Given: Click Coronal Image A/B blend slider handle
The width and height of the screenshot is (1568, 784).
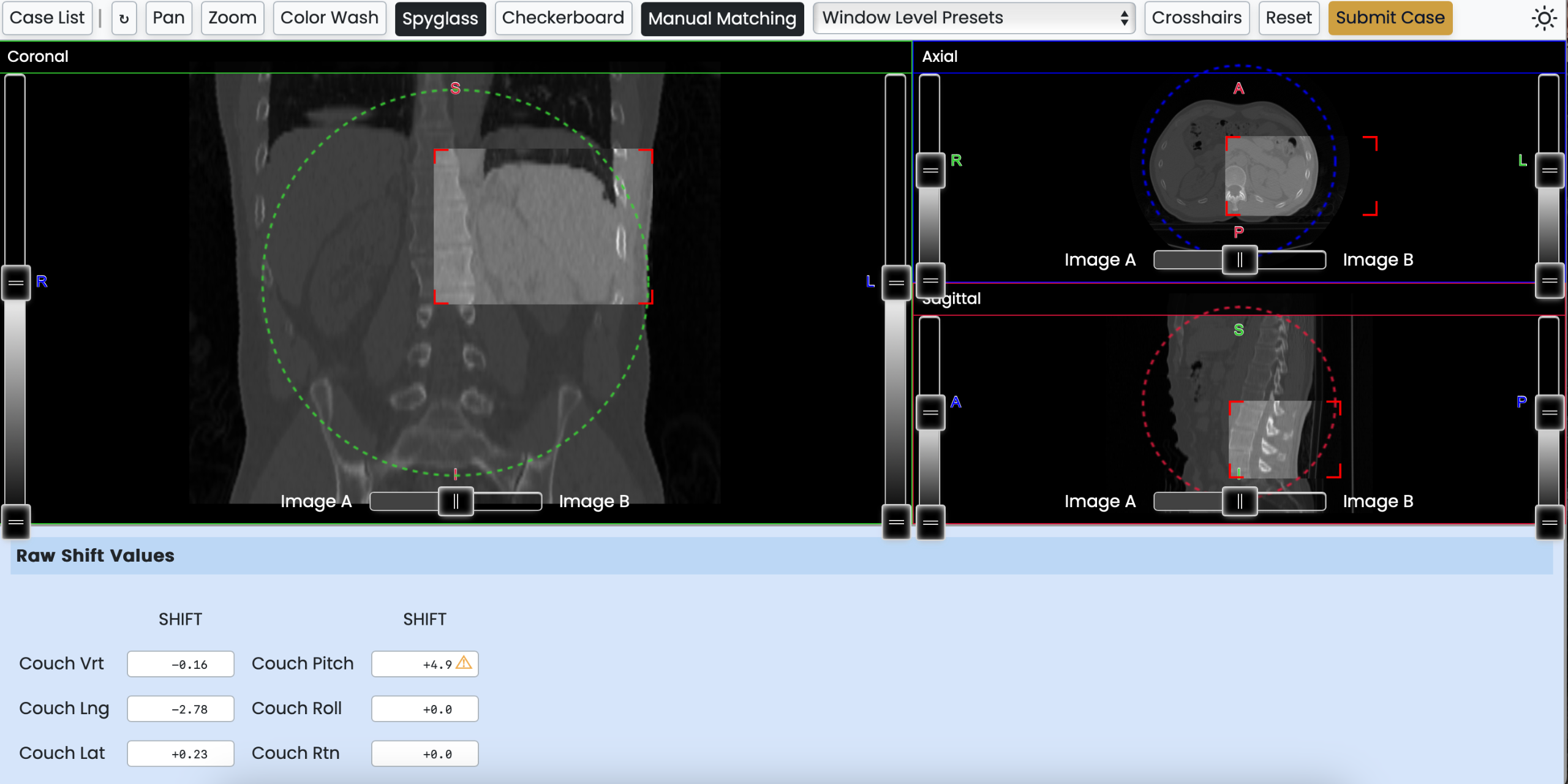Looking at the screenshot, I should (456, 502).
